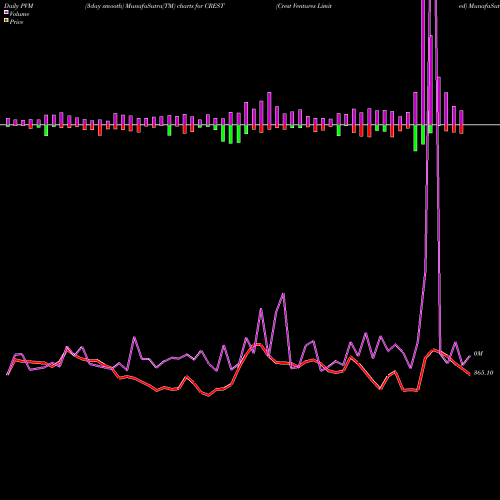This screenshot has height=500, width=500.
Task: Select the 'Volume' legend label
Action: click(x=19, y=14)
